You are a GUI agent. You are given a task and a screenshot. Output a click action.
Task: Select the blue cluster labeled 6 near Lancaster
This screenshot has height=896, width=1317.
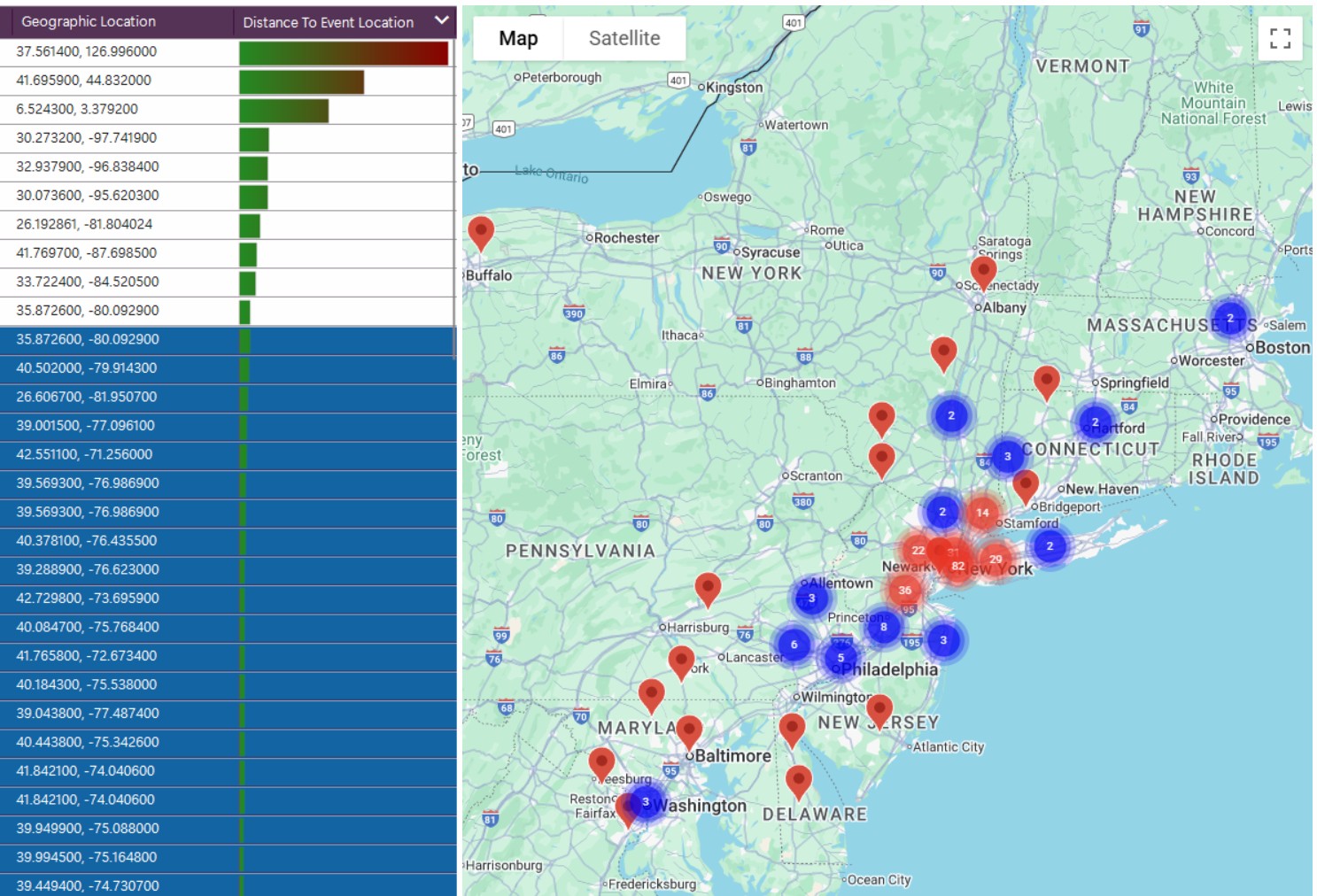[794, 645]
